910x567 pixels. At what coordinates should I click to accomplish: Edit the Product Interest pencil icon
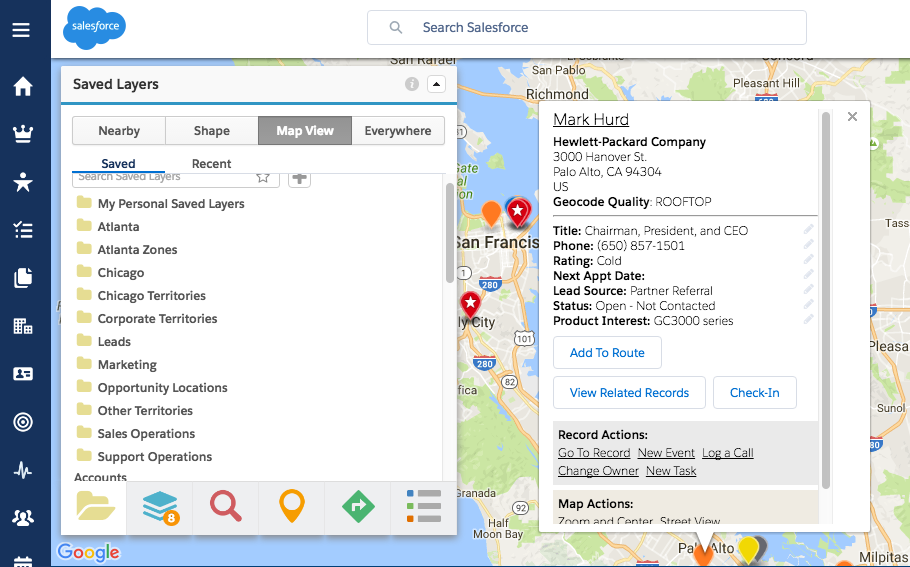(808, 320)
